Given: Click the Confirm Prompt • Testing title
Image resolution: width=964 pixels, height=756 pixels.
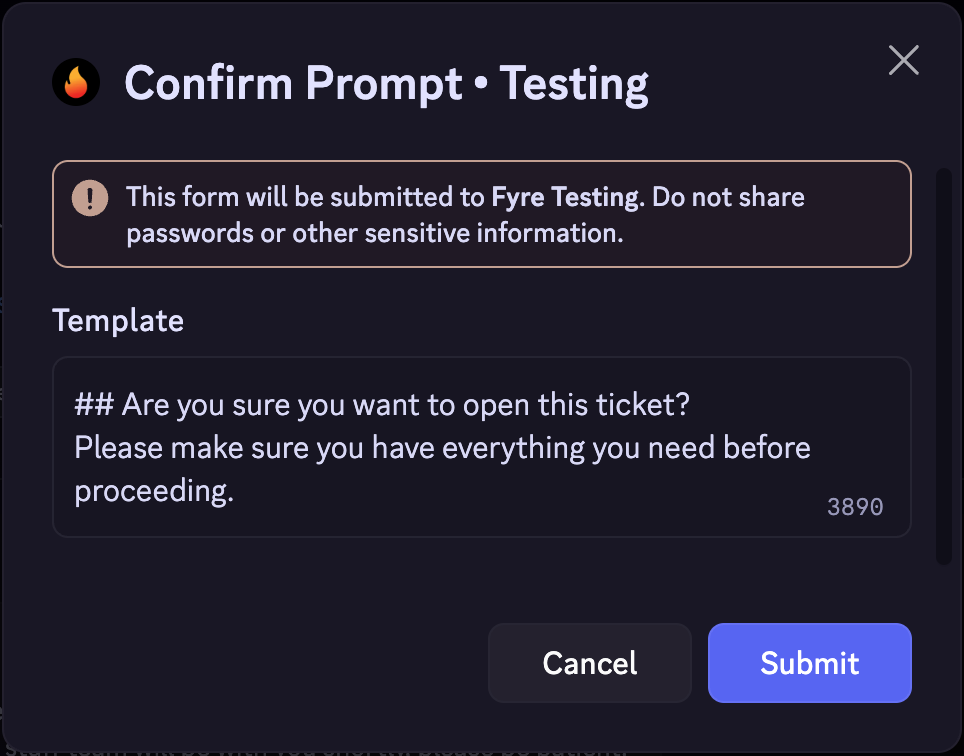Looking at the screenshot, I should pyautogui.click(x=386, y=84).
